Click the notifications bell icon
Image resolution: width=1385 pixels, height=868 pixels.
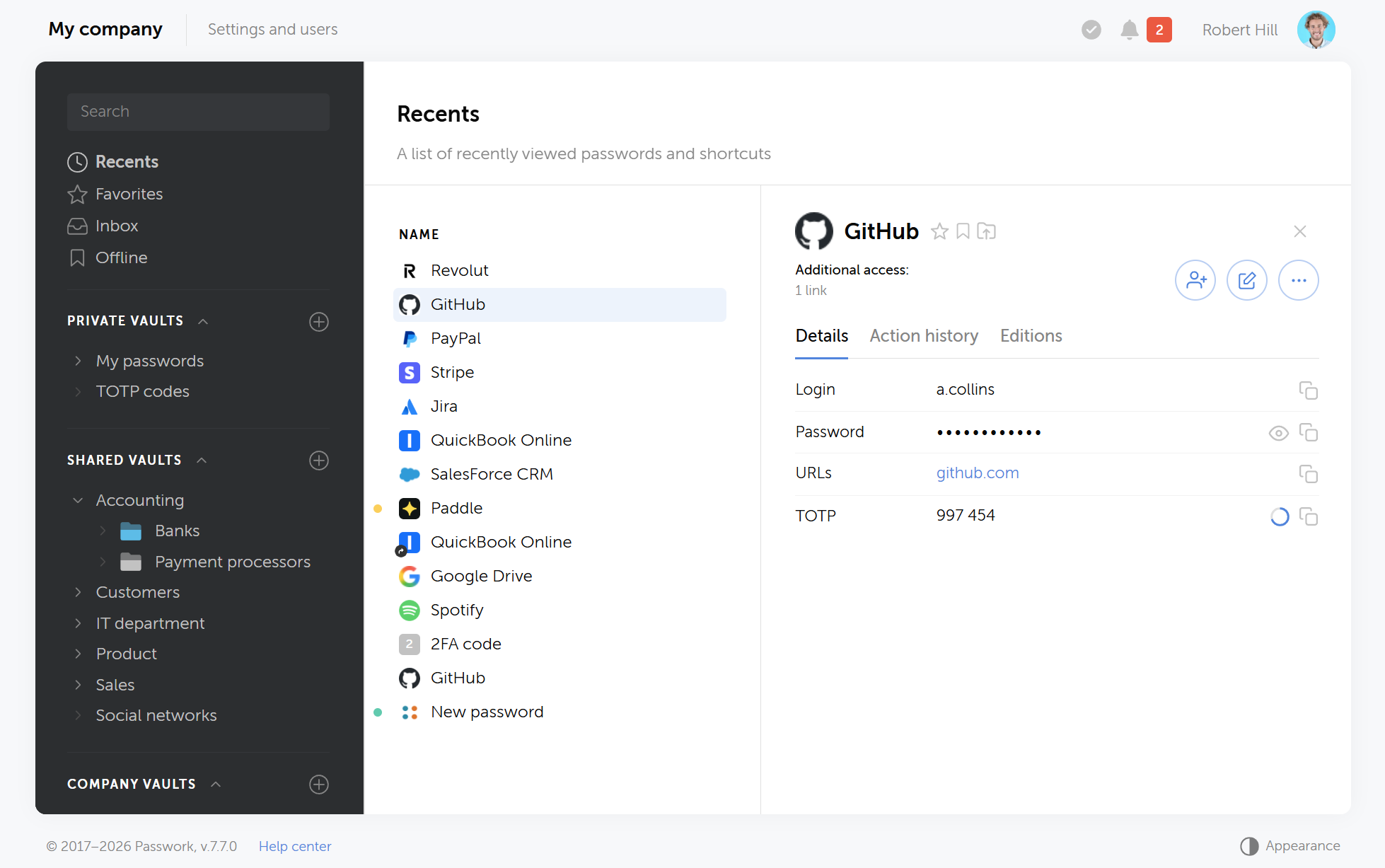click(1129, 30)
